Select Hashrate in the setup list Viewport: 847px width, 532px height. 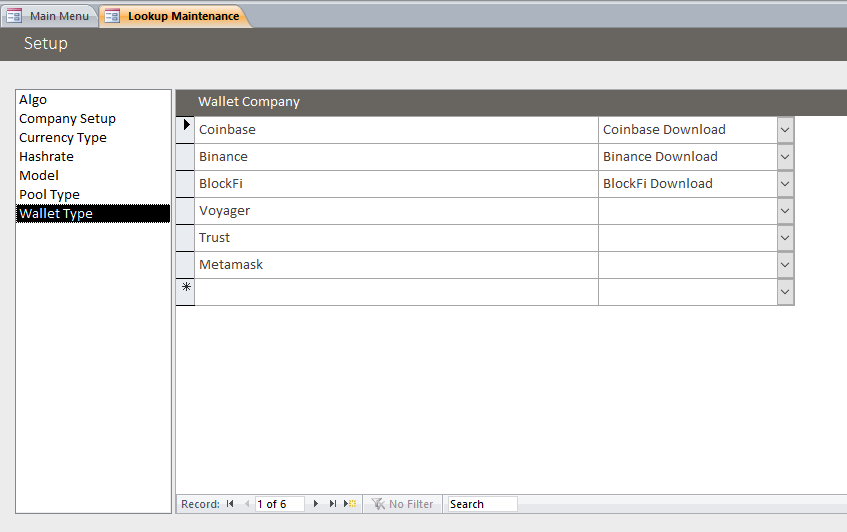93,156
